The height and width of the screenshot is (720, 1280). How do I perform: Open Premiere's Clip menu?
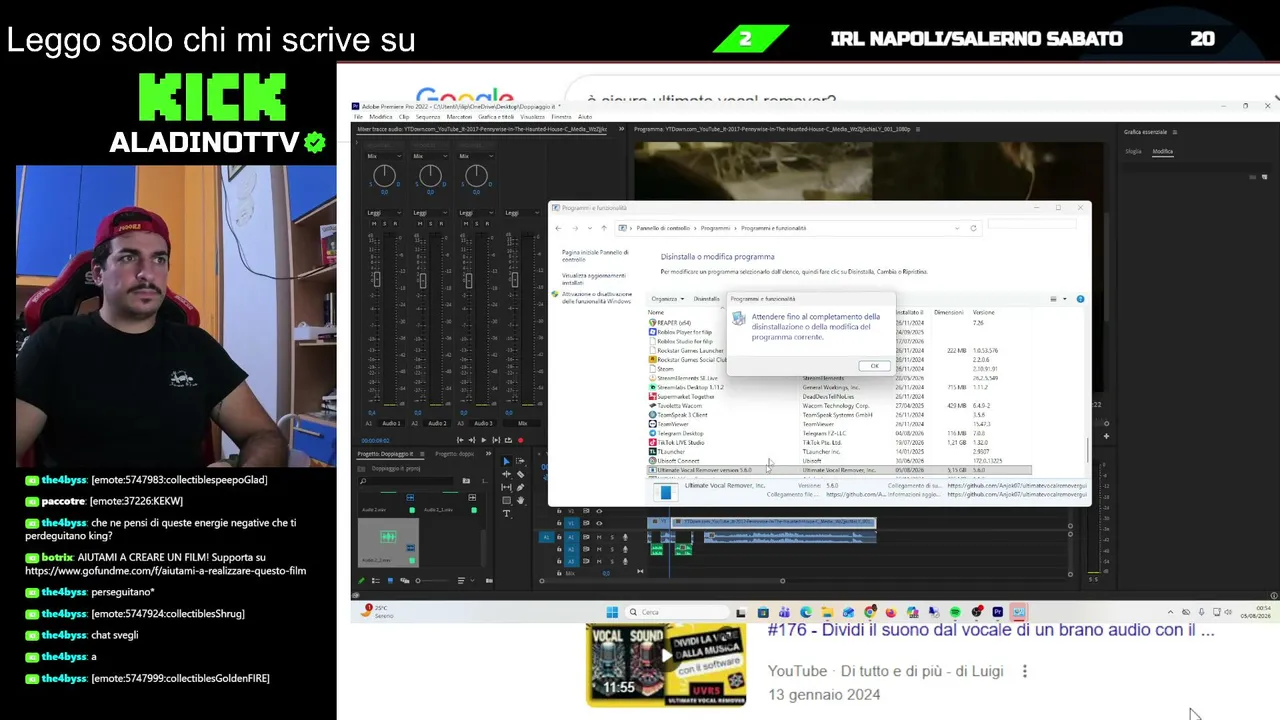(x=404, y=117)
